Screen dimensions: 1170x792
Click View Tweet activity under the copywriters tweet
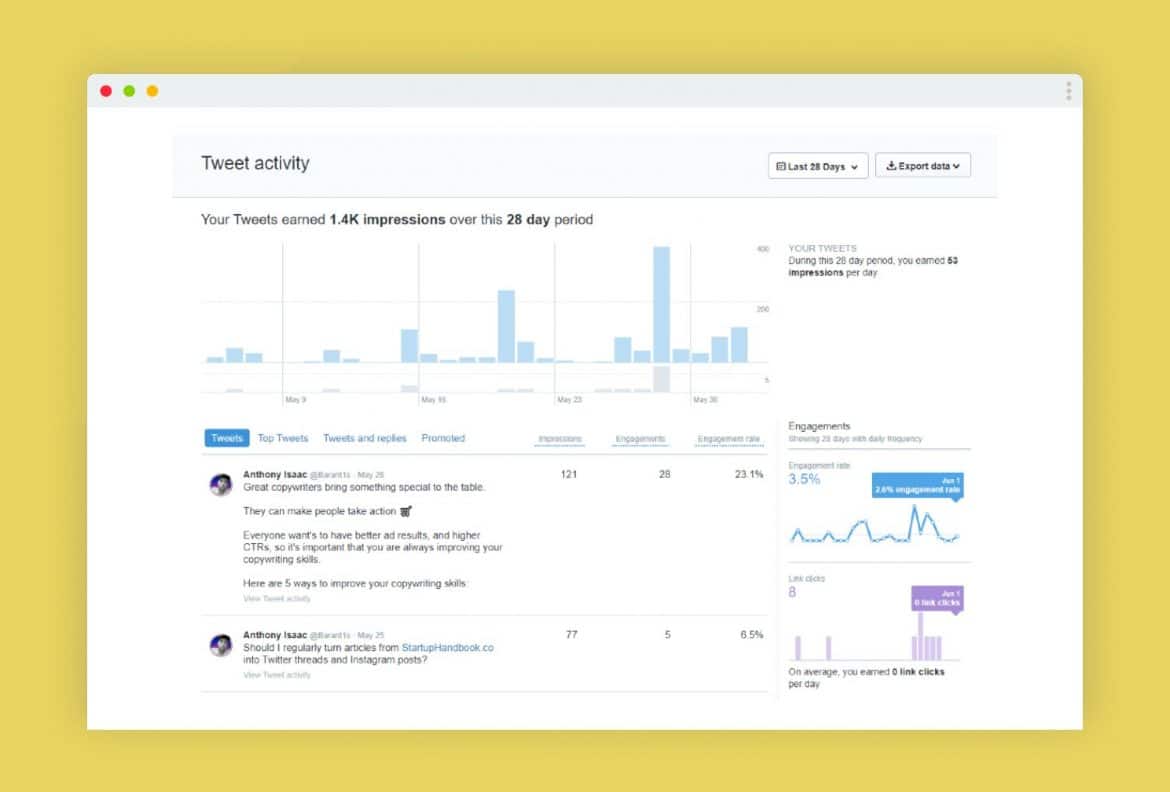pyautogui.click(x=277, y=598)
